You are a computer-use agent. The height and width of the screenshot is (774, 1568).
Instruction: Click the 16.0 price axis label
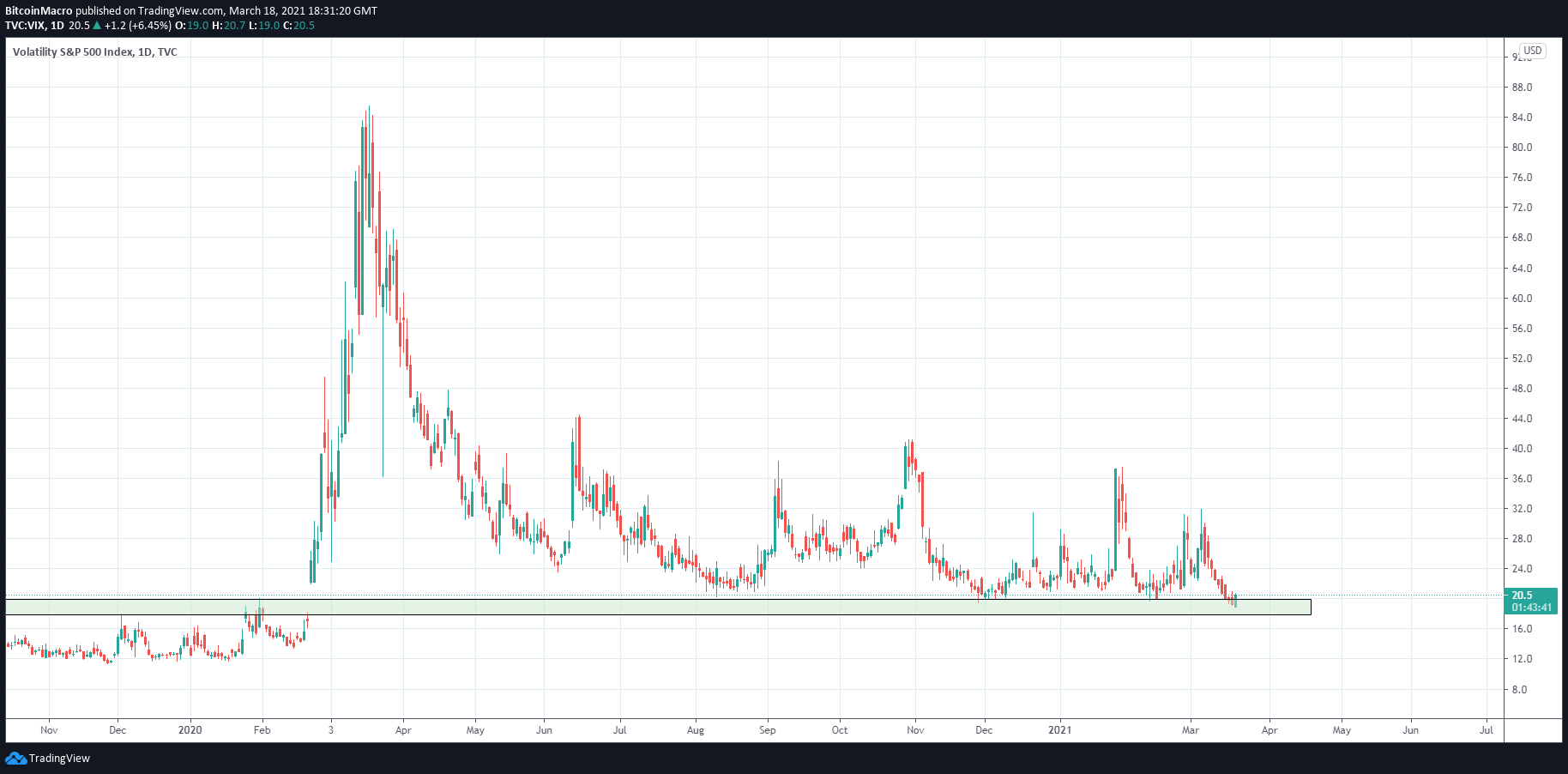click(x=1522, y=629)
